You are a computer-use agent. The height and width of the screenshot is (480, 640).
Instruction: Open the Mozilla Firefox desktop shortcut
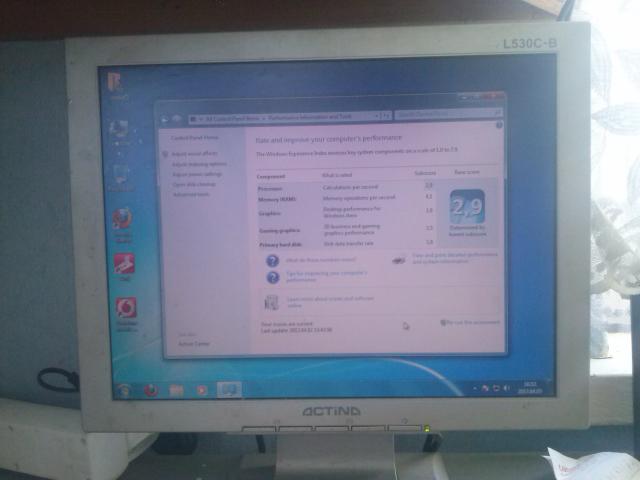[x=123, y=220]
